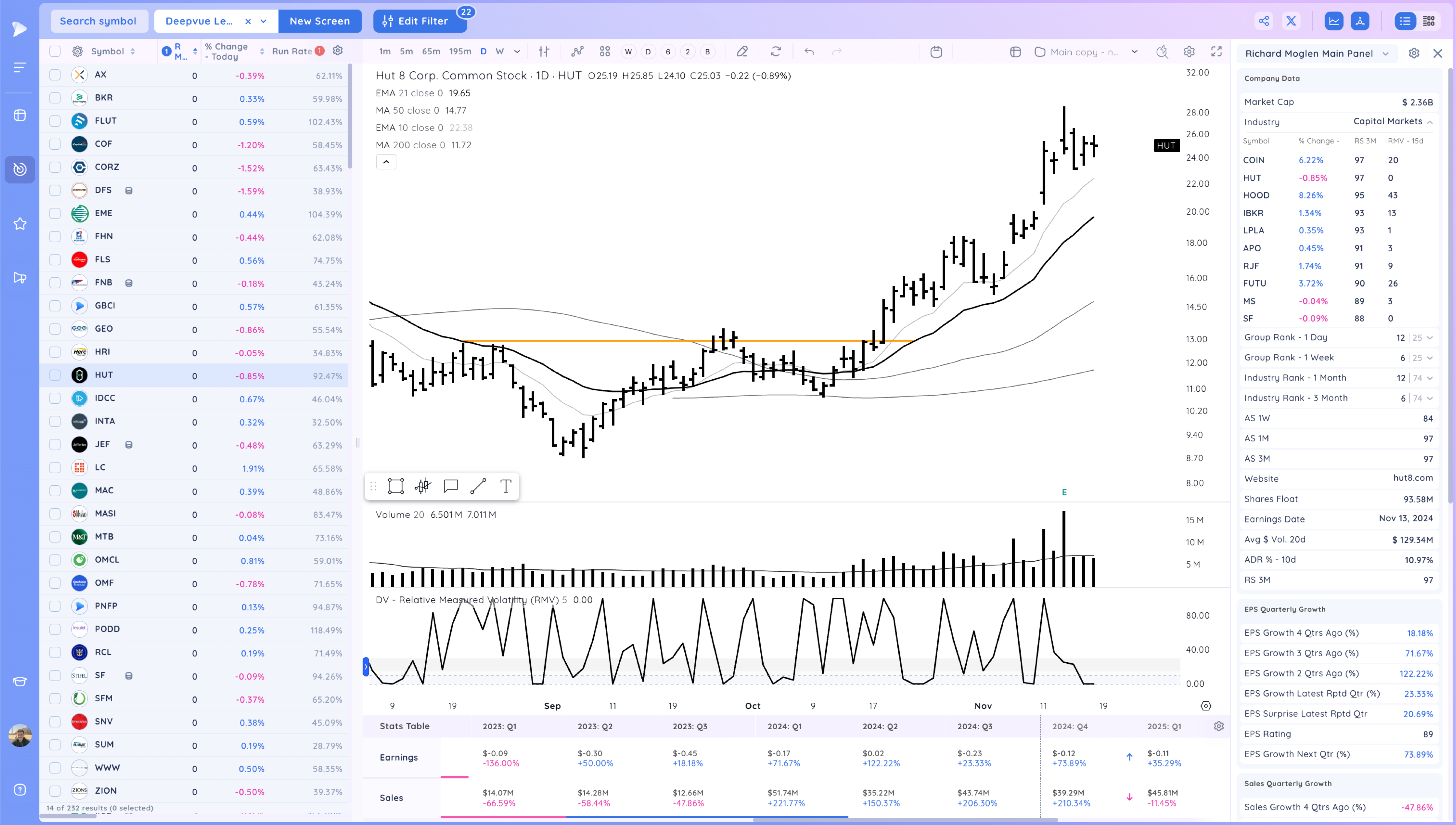Viewport: 1456px width, 825px height.
Task: Check the PODD row checkbox
Action: coord(55,629)
